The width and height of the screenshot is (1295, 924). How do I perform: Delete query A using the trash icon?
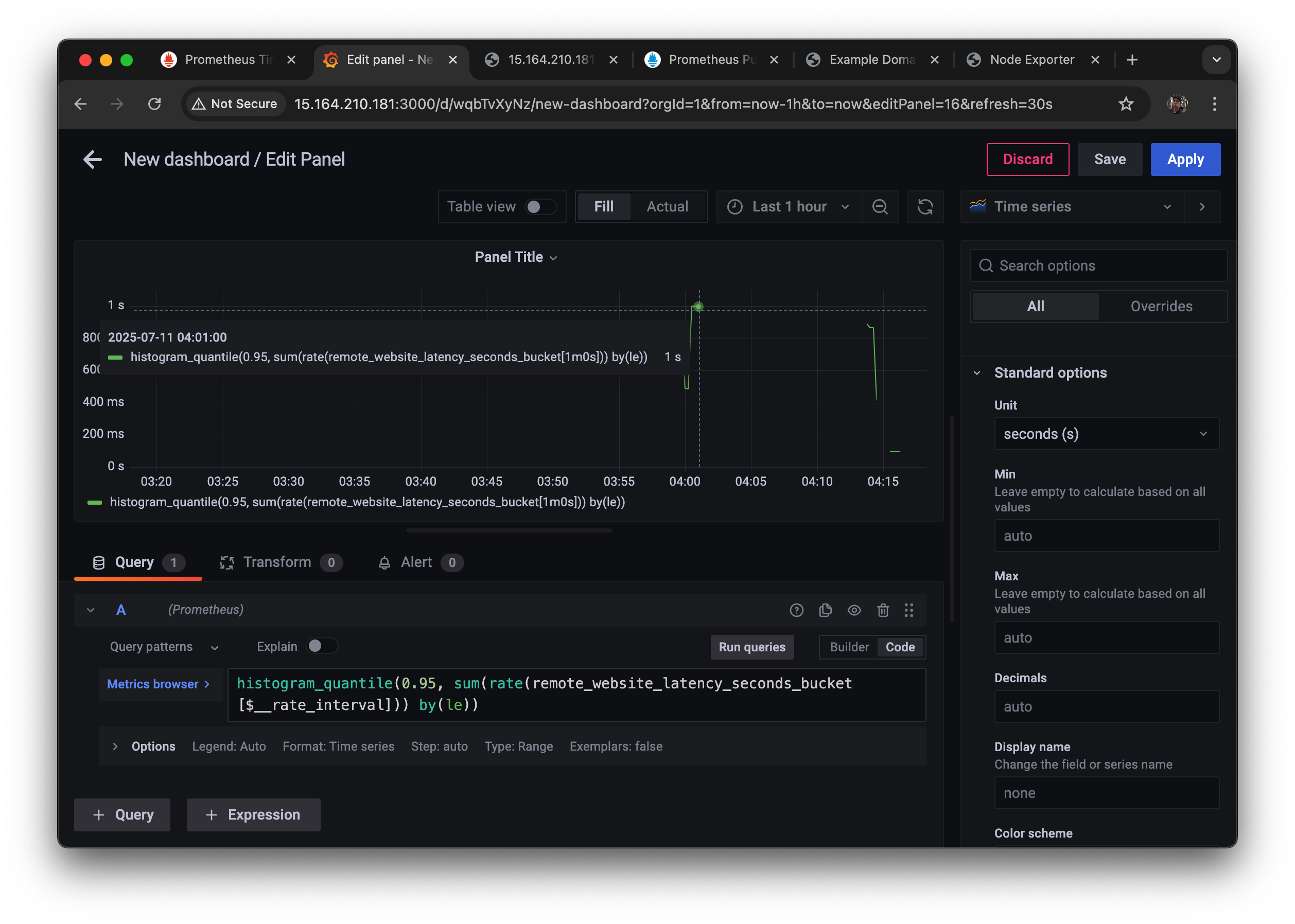point(882,610)
